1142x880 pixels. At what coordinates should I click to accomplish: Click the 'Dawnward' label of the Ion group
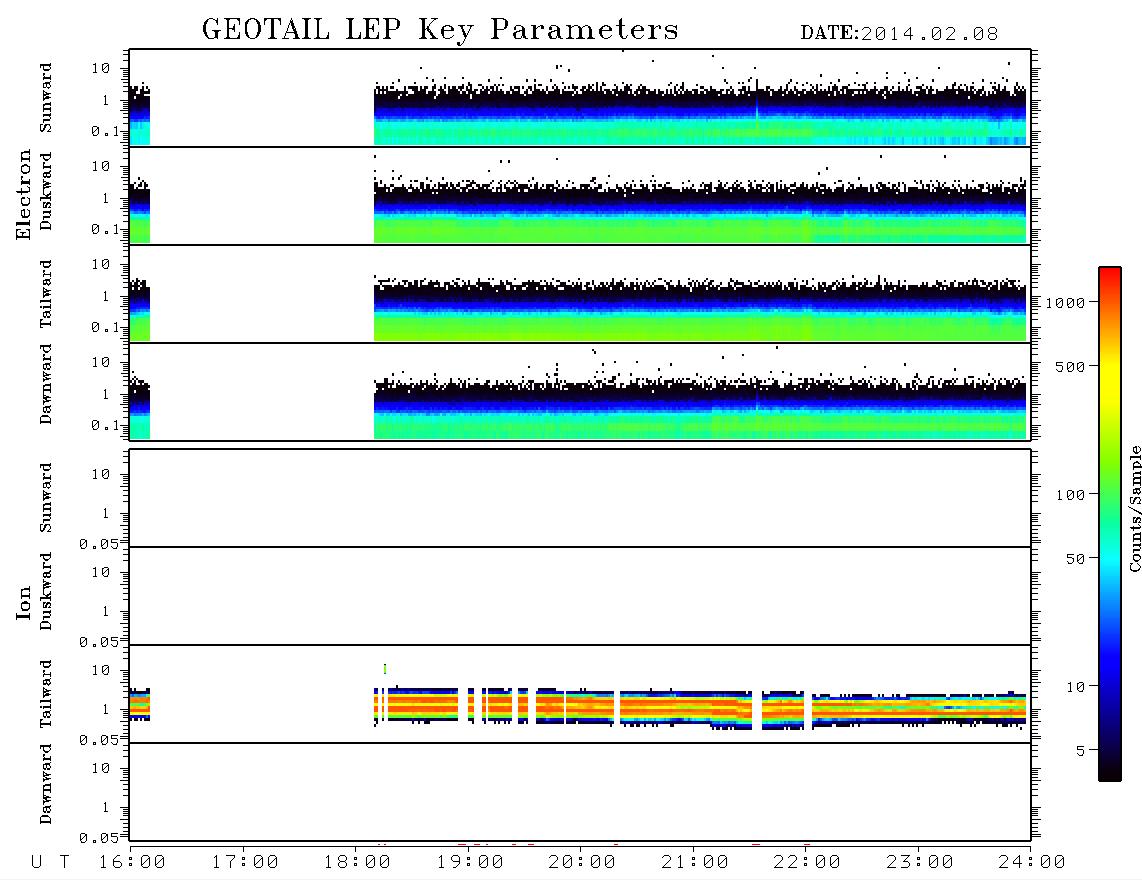[46, 784]
